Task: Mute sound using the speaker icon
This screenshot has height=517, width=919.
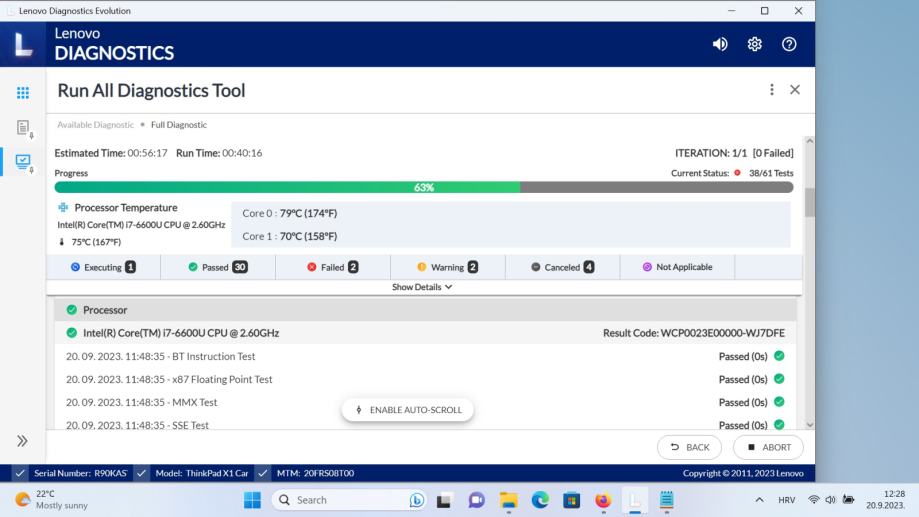Action: [720, 44]
